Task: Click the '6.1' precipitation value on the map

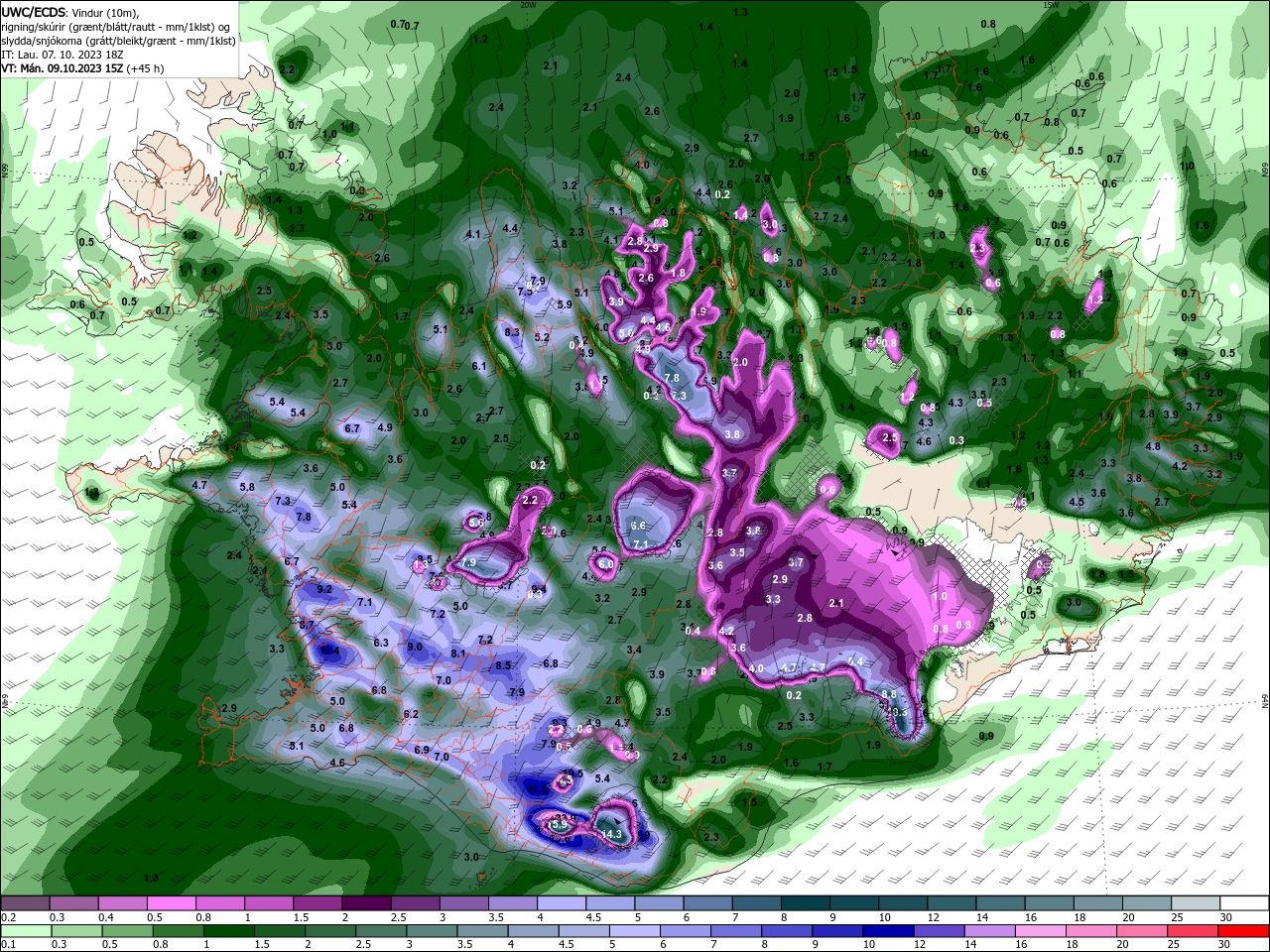Action: tap(479, 366)
